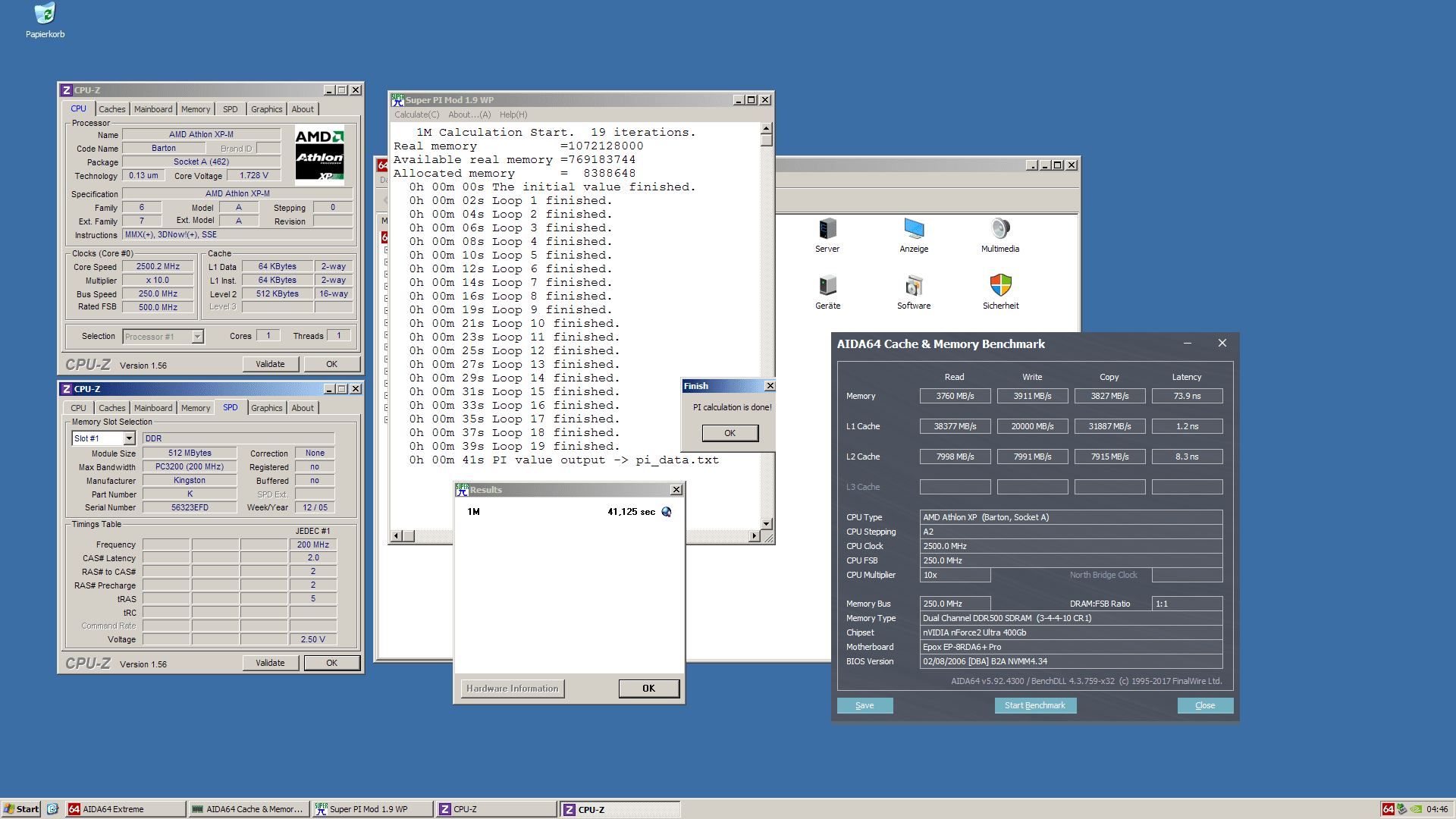Click OK in the Results dialog
Screen dimensions: 1456x819
(648, 689)
